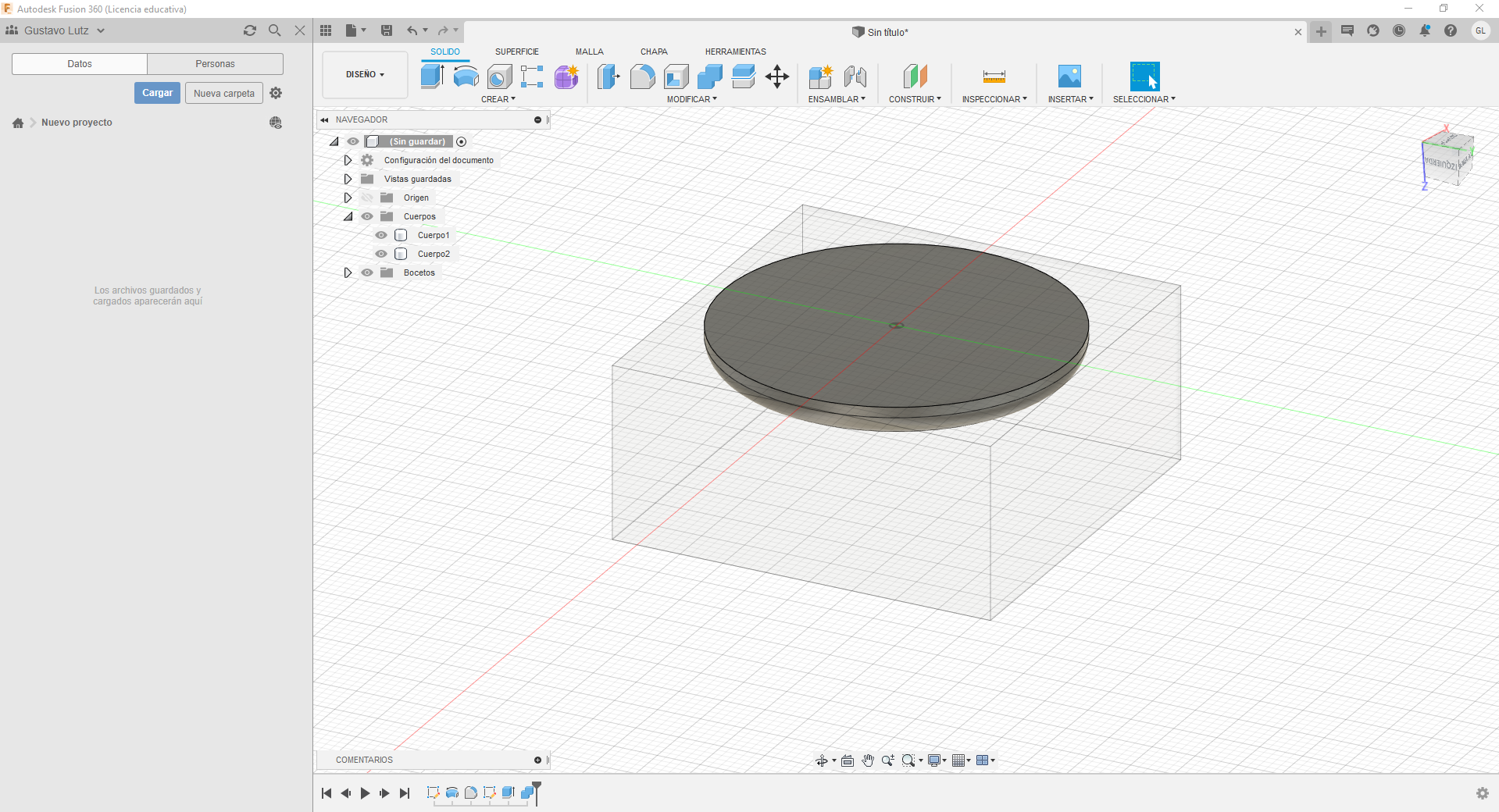1499x812 pixels.
Task: Expand the Bocetos folder
Action: point(348,272)
